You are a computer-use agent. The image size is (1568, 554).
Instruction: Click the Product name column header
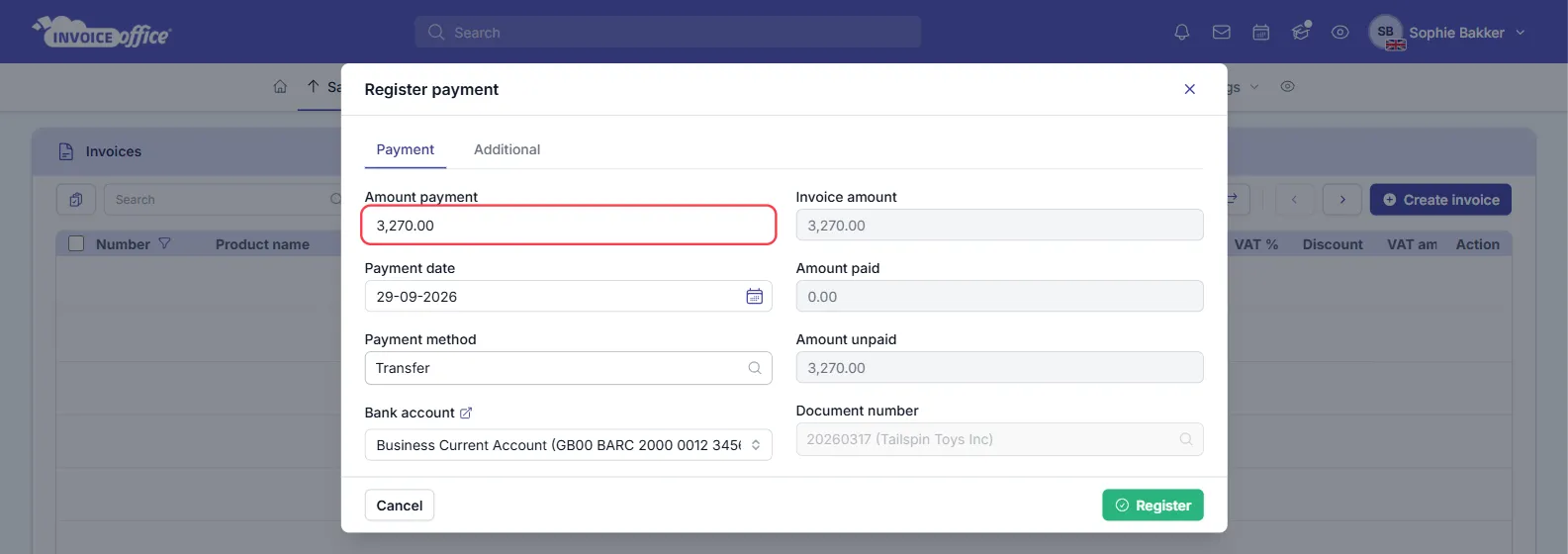coord(262,244)
